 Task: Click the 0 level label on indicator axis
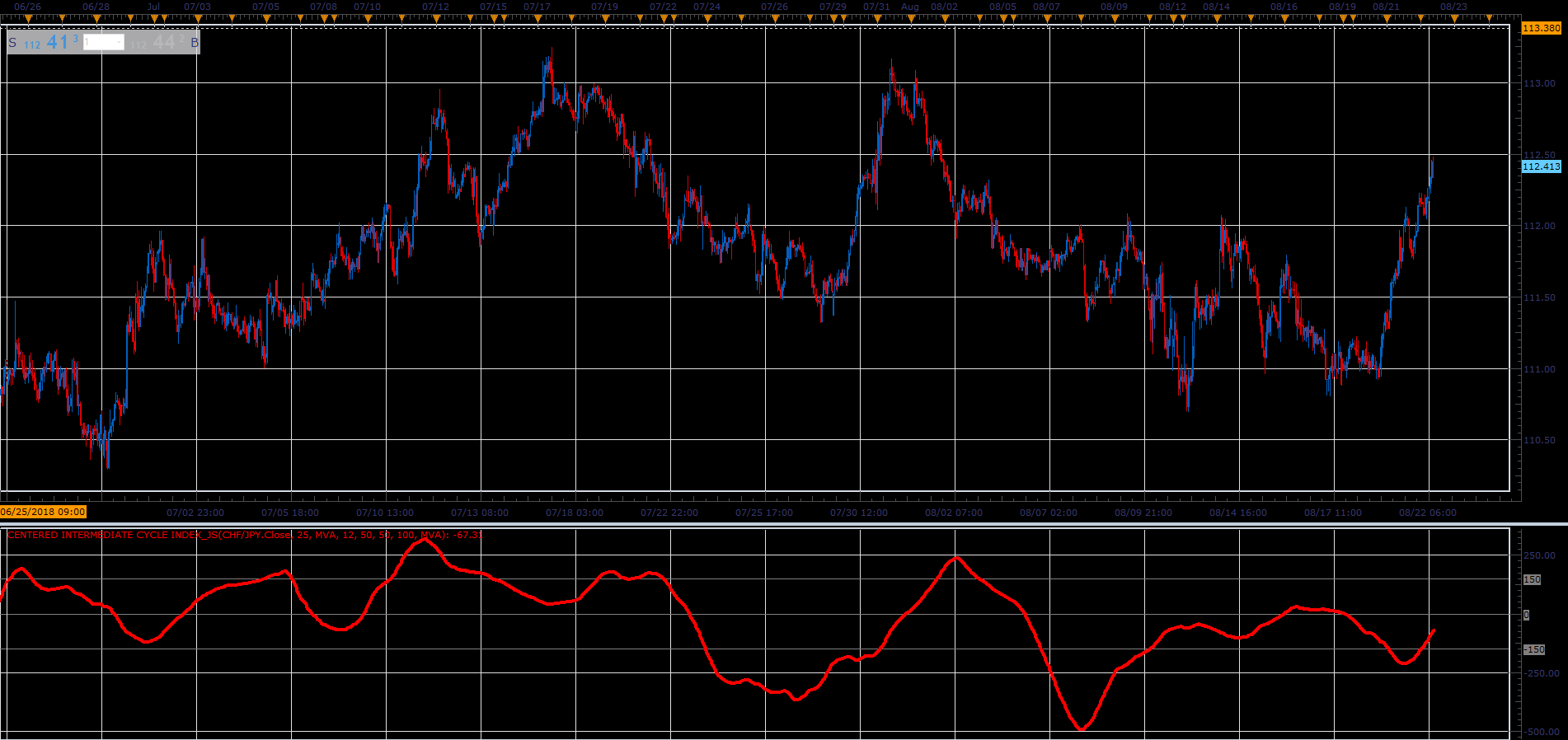coord(1526,615)
